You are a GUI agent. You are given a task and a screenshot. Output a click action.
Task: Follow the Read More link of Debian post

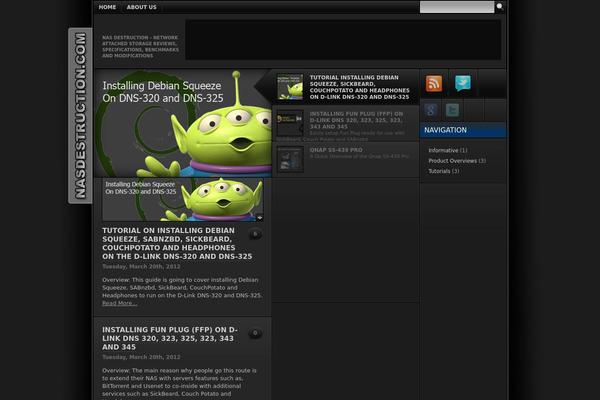click(119, 303)
